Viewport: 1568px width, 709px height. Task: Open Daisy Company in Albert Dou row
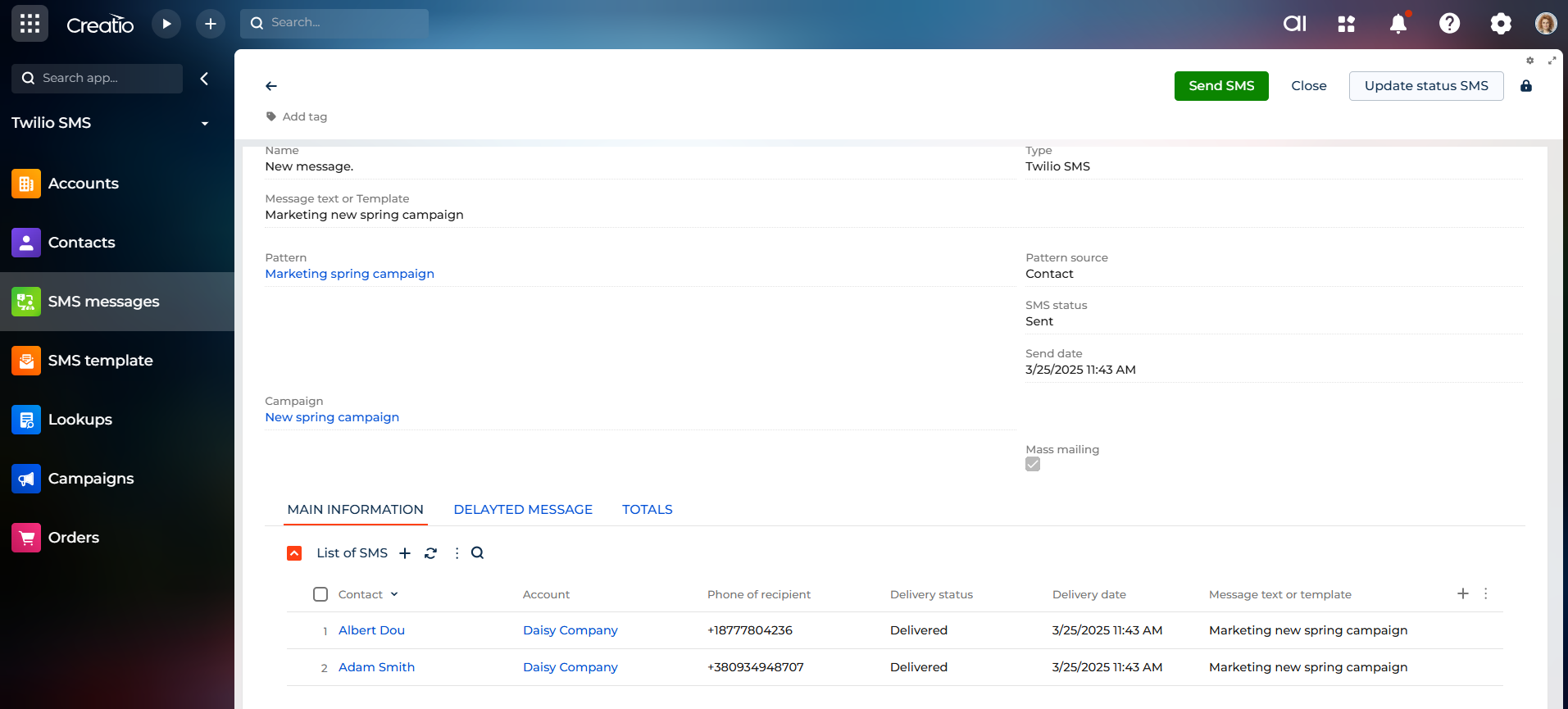(x=570, y=630)
